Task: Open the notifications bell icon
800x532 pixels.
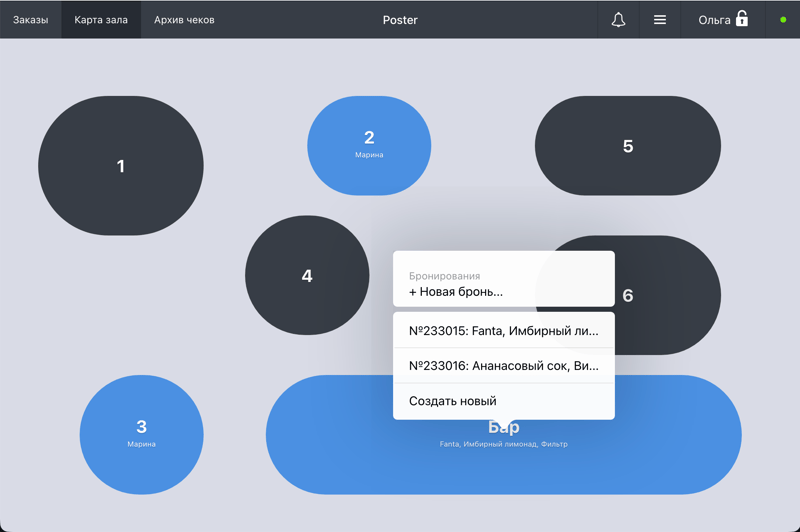Action: click(x=618, y=20)
